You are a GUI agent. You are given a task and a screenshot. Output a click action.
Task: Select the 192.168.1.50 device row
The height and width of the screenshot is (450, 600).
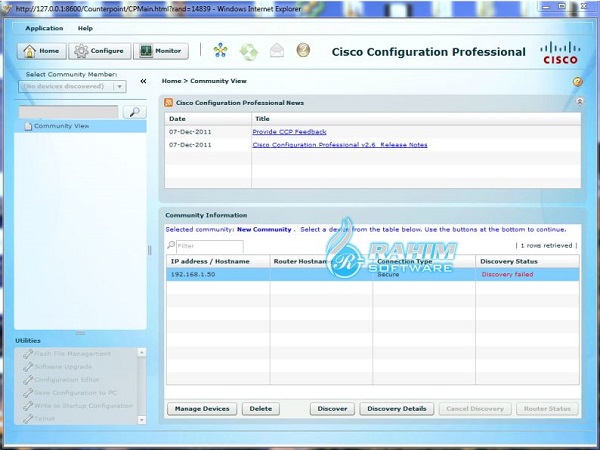373,274
